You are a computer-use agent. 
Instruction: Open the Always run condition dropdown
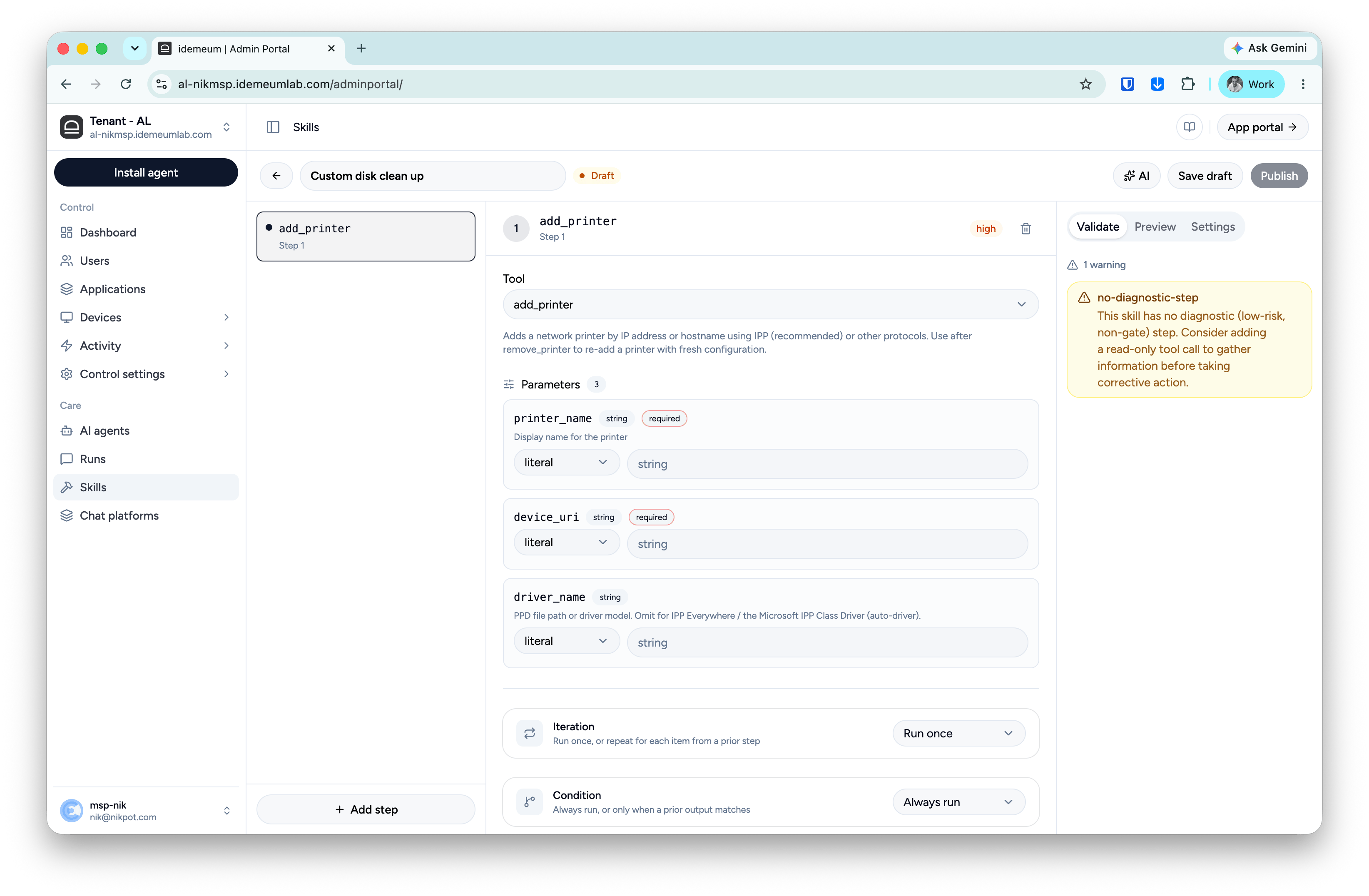tap(958, 801)
